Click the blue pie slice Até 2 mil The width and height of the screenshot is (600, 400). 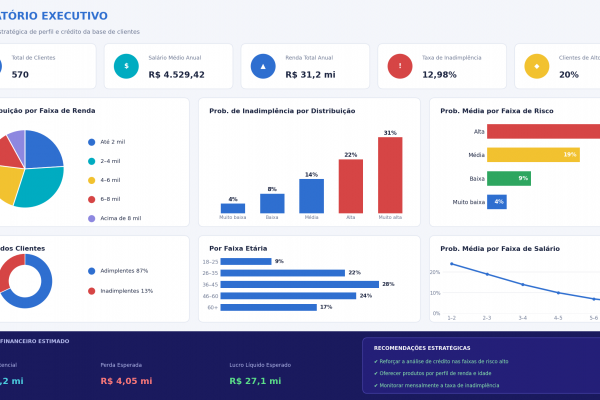(x=41, y=150)
